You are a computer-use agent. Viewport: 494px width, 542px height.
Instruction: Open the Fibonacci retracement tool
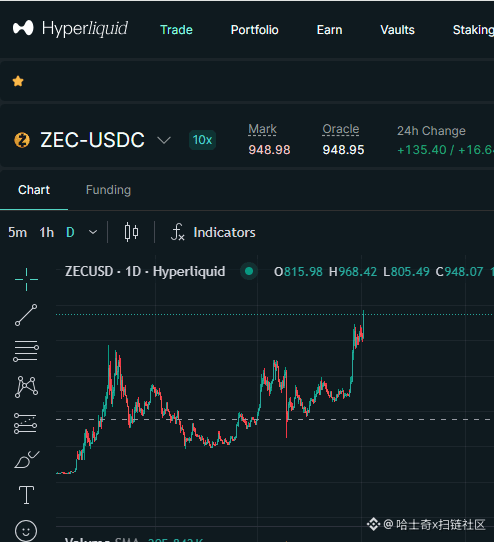click(x=26, y=351)
